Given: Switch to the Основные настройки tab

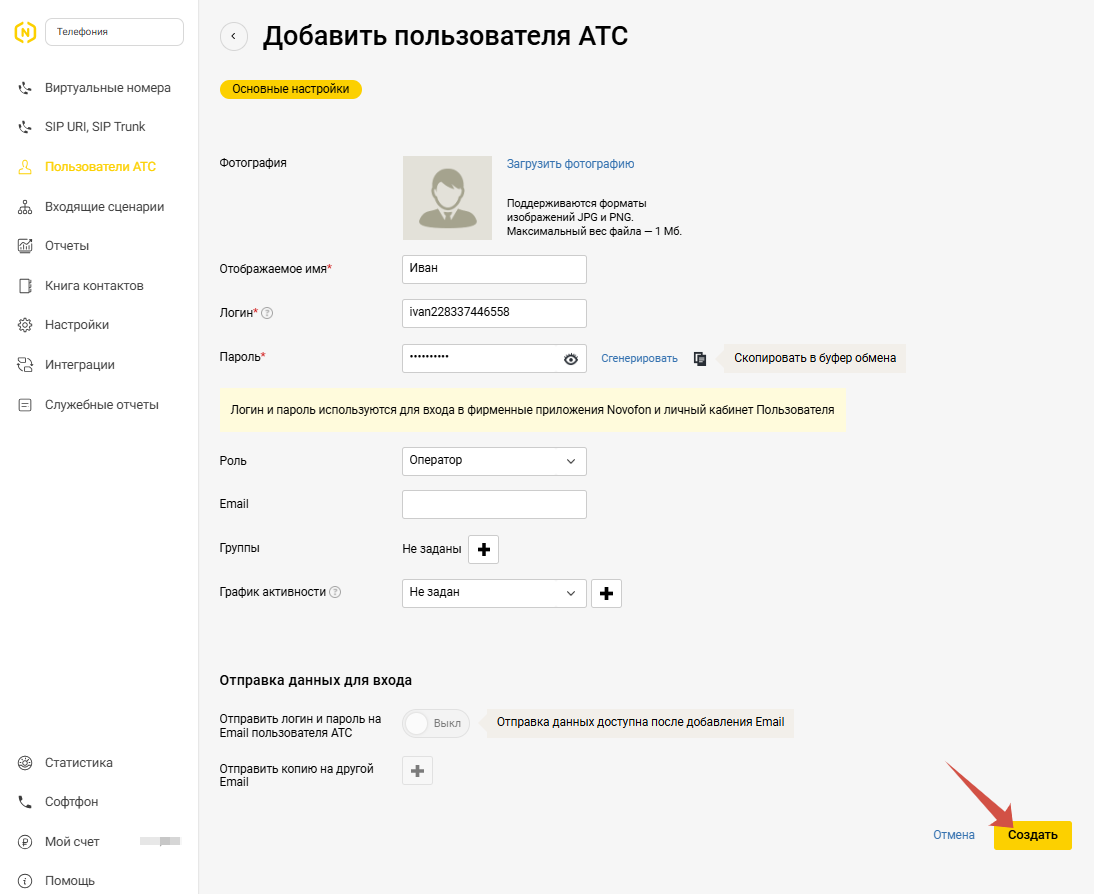Looking at the screenshot, I should click(x=290, y=89).
